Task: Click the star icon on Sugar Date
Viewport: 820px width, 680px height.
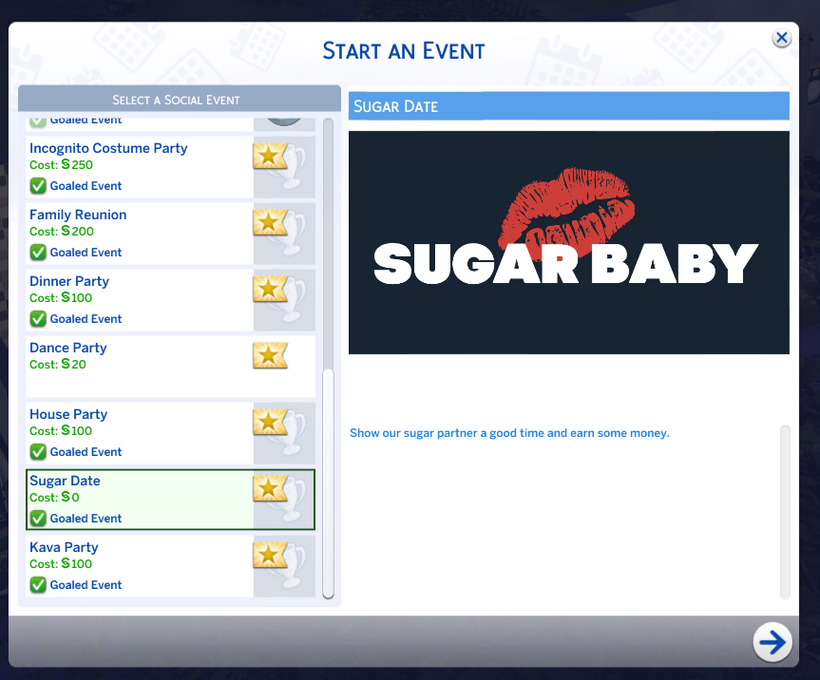Action: 270,488
